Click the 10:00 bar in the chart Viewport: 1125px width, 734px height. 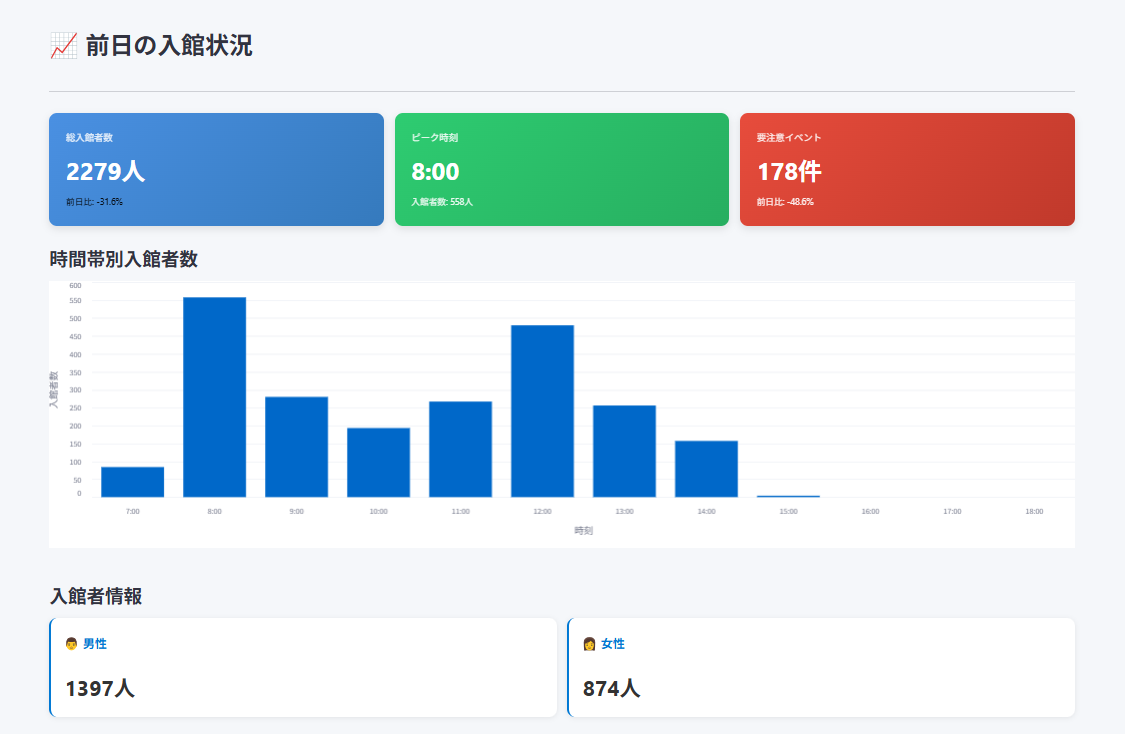(x=378, y=462)
